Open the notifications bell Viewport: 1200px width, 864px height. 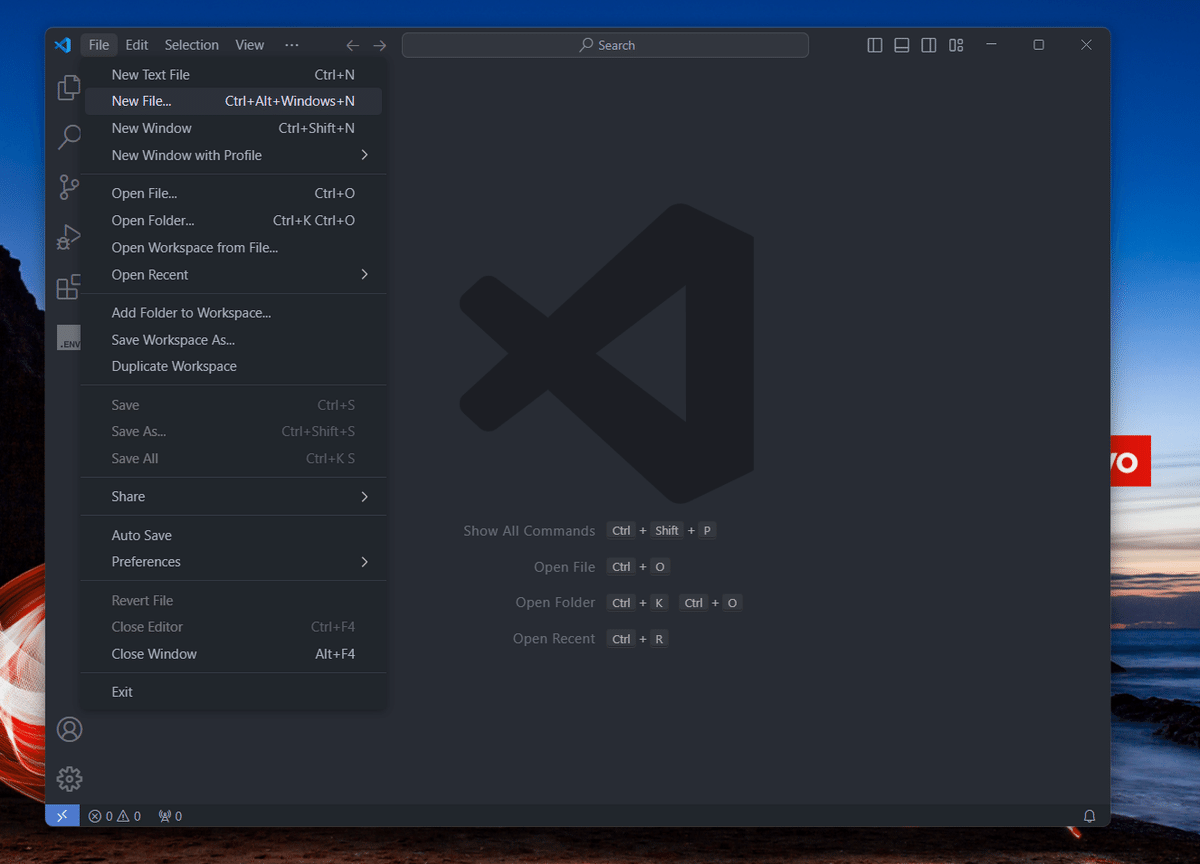1089,816
